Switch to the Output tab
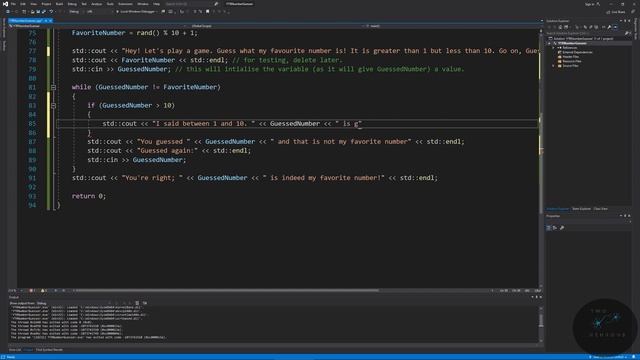Viewport: 640px width, 360px height. [x=28, y=350]
